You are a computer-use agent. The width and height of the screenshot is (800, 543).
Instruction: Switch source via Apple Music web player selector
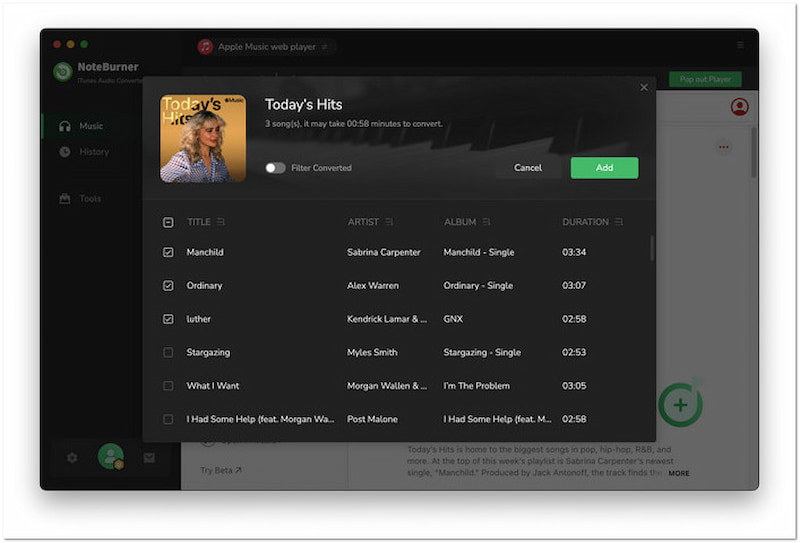click(x=265, y=46)
